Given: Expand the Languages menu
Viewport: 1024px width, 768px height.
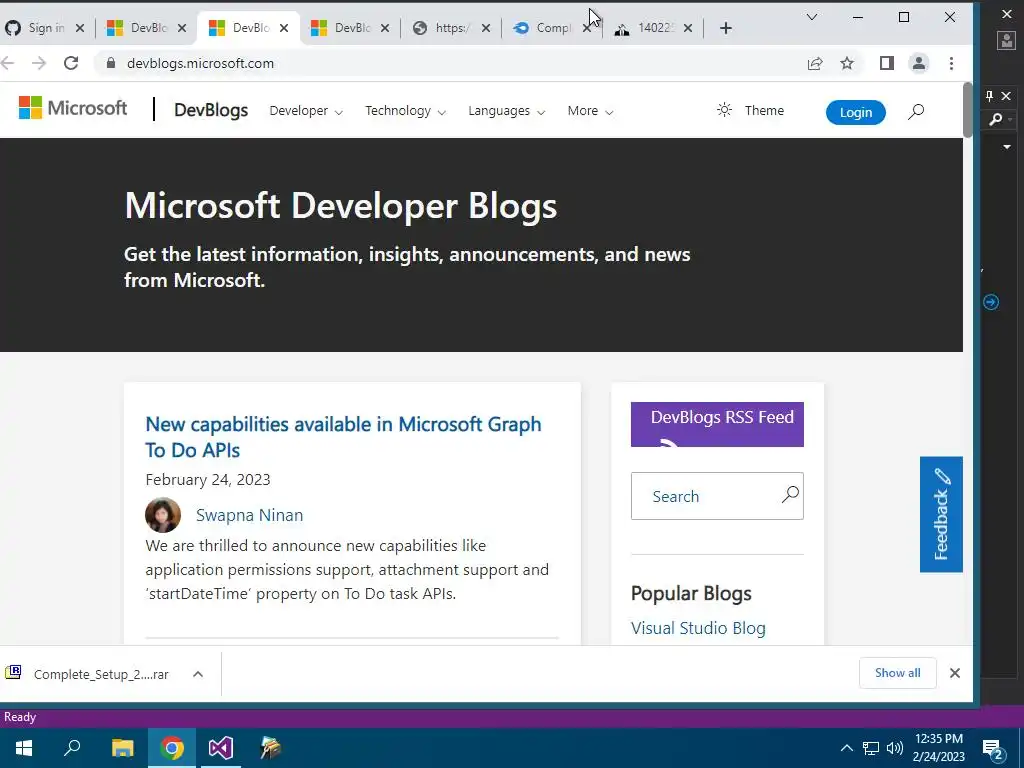Looking at the screenshot, I should pos(507,111).
